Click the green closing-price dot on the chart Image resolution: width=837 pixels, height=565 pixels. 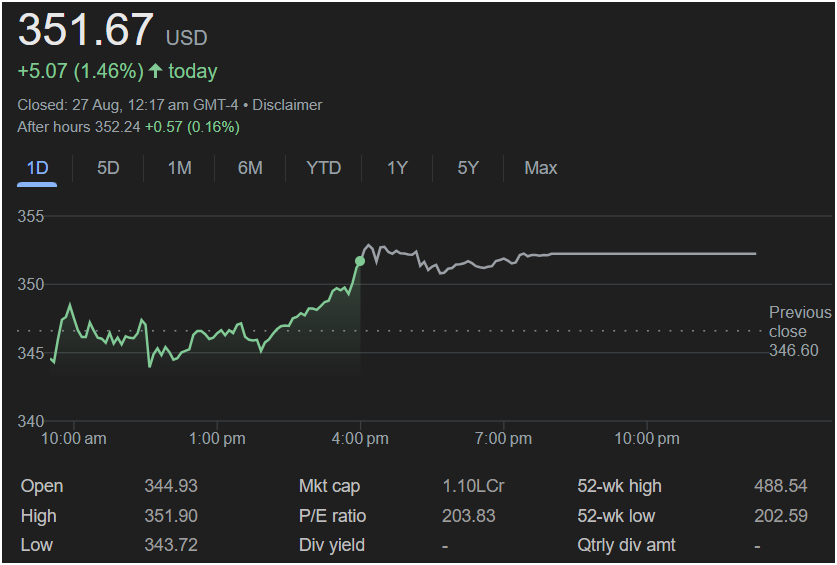click(x=360, y=261)
